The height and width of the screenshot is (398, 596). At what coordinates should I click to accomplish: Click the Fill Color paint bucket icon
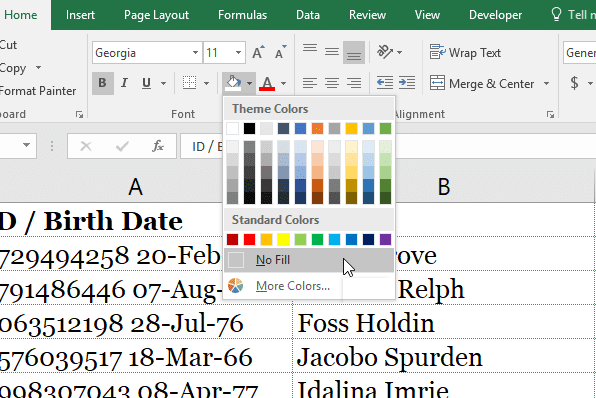click(x=233, y=83)
